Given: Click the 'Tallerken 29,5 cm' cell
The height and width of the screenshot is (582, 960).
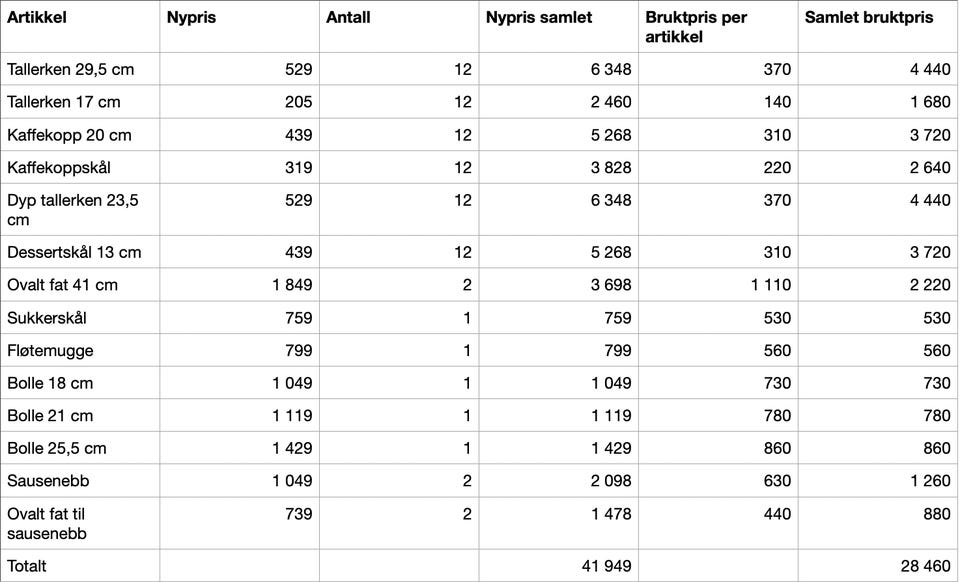Looking at the screenshot, I should click(x=70, y=70).
